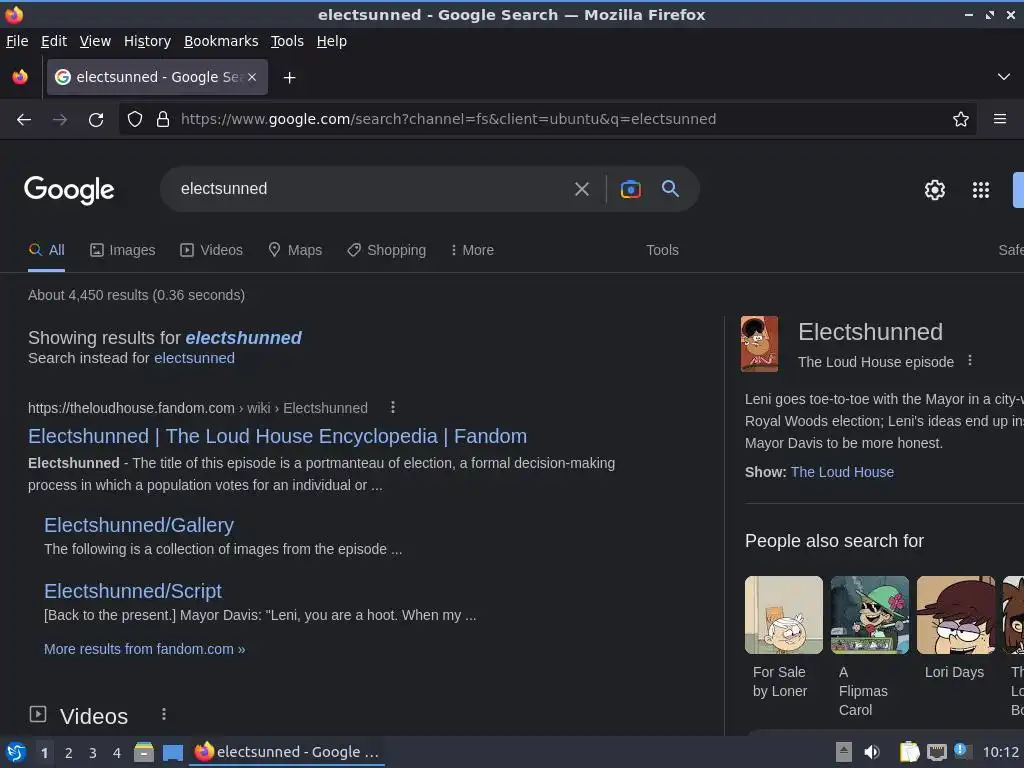The height and width of the screenshot is (768, 1024).
Task: Open the A Flipmas Carol card
Action: (870, 646)
